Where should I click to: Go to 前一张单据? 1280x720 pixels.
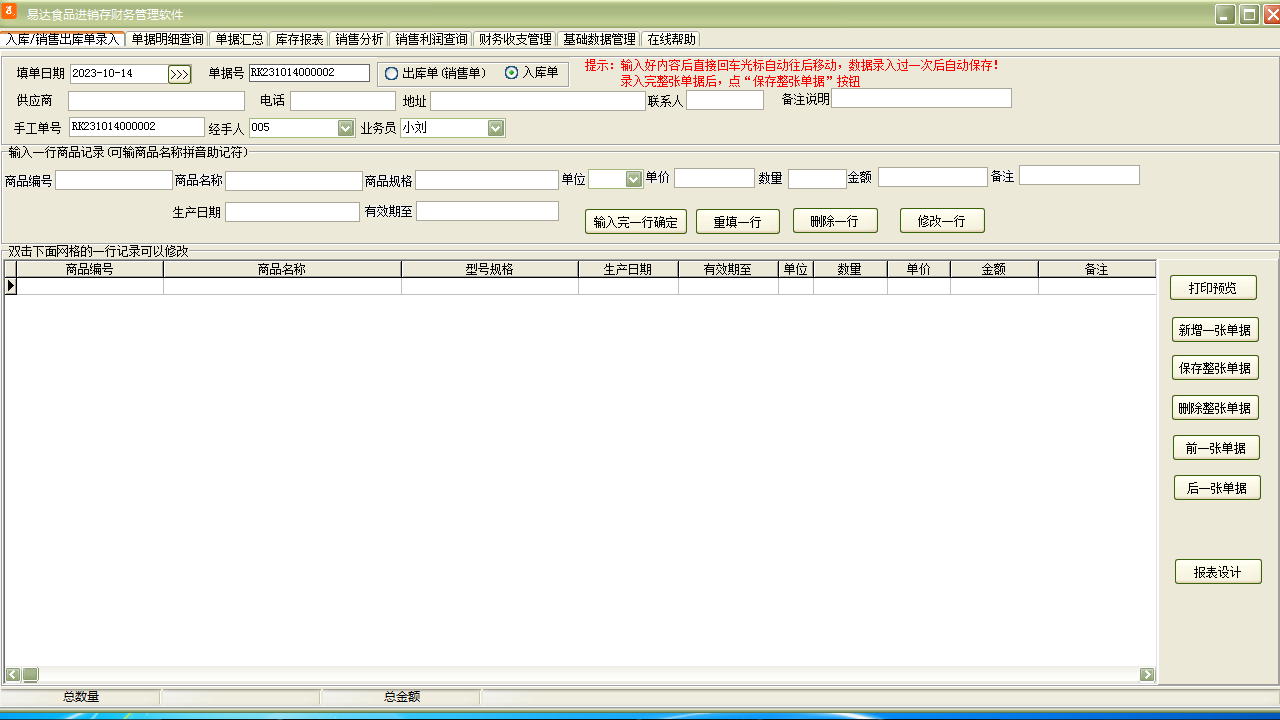click(1216, 448)
